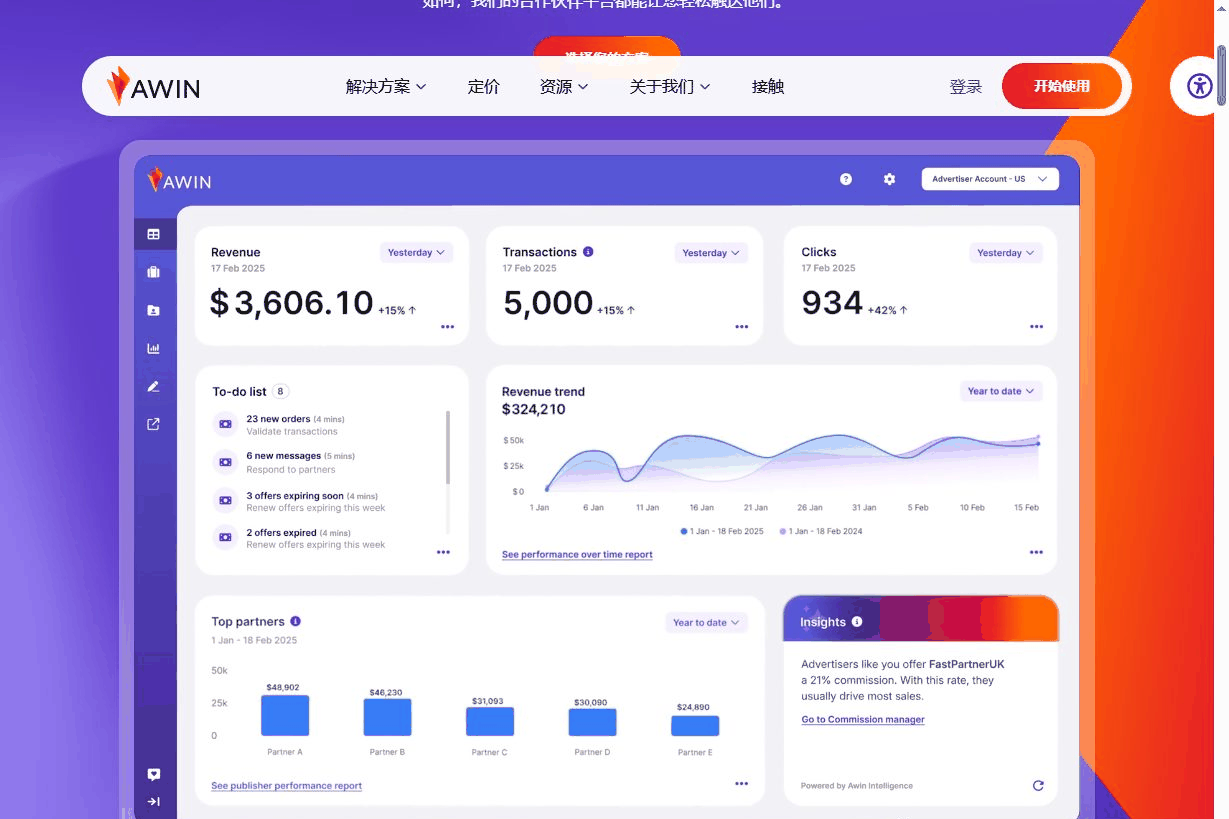Click the icon beside 2 offers expired

(225, 537)
